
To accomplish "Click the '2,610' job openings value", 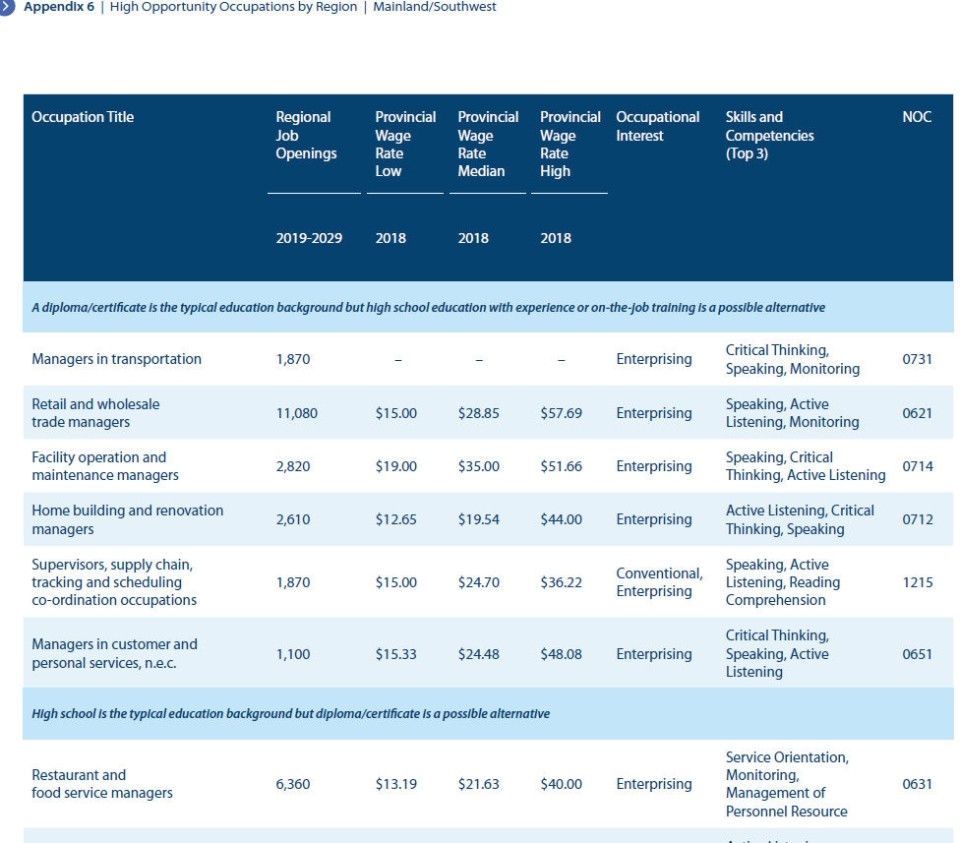I will click(293, 520).
